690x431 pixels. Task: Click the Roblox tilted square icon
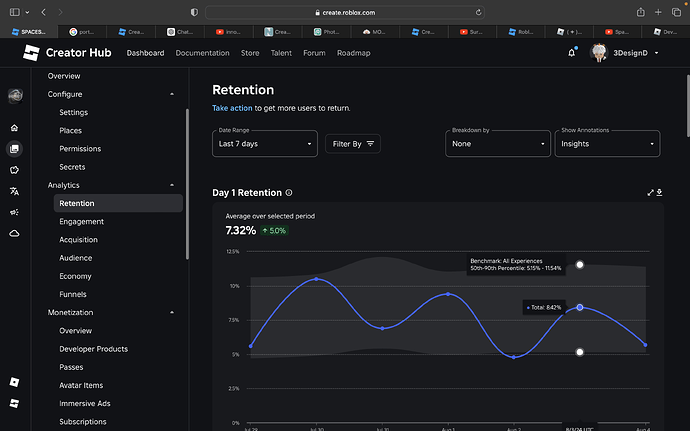[15, 382]
